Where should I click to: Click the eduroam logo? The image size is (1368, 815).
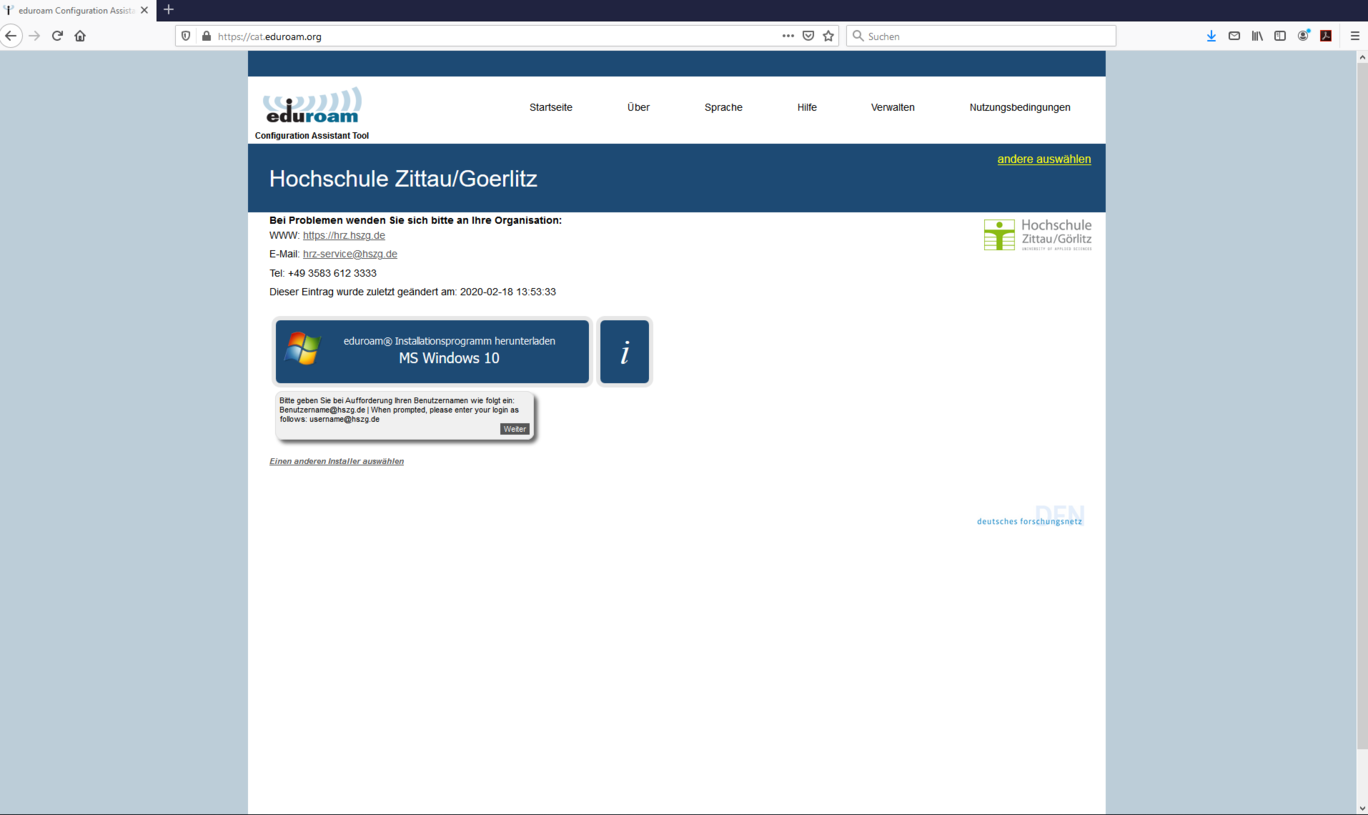tap(312, 105)
